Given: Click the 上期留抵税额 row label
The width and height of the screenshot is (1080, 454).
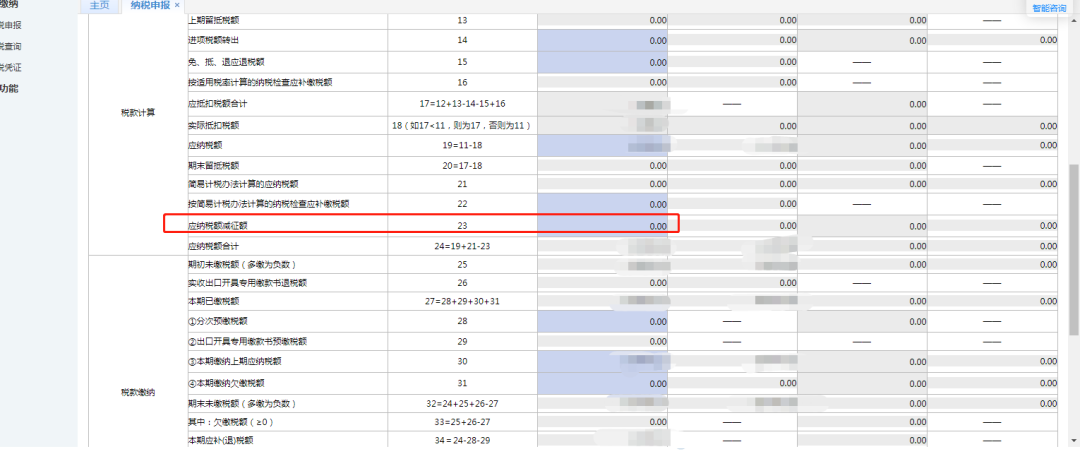Looking at the screenshot, I should click(214, 21).
